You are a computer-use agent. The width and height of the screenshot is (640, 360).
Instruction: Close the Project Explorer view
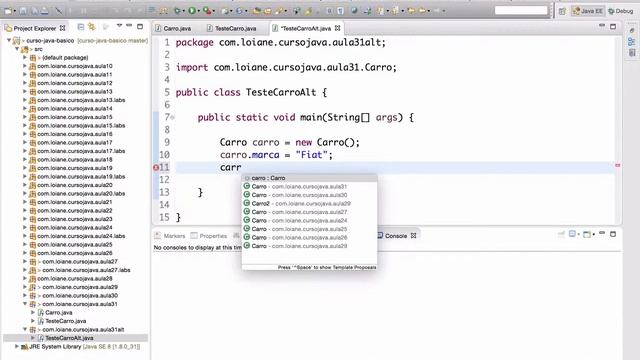(x=62, y=28)
